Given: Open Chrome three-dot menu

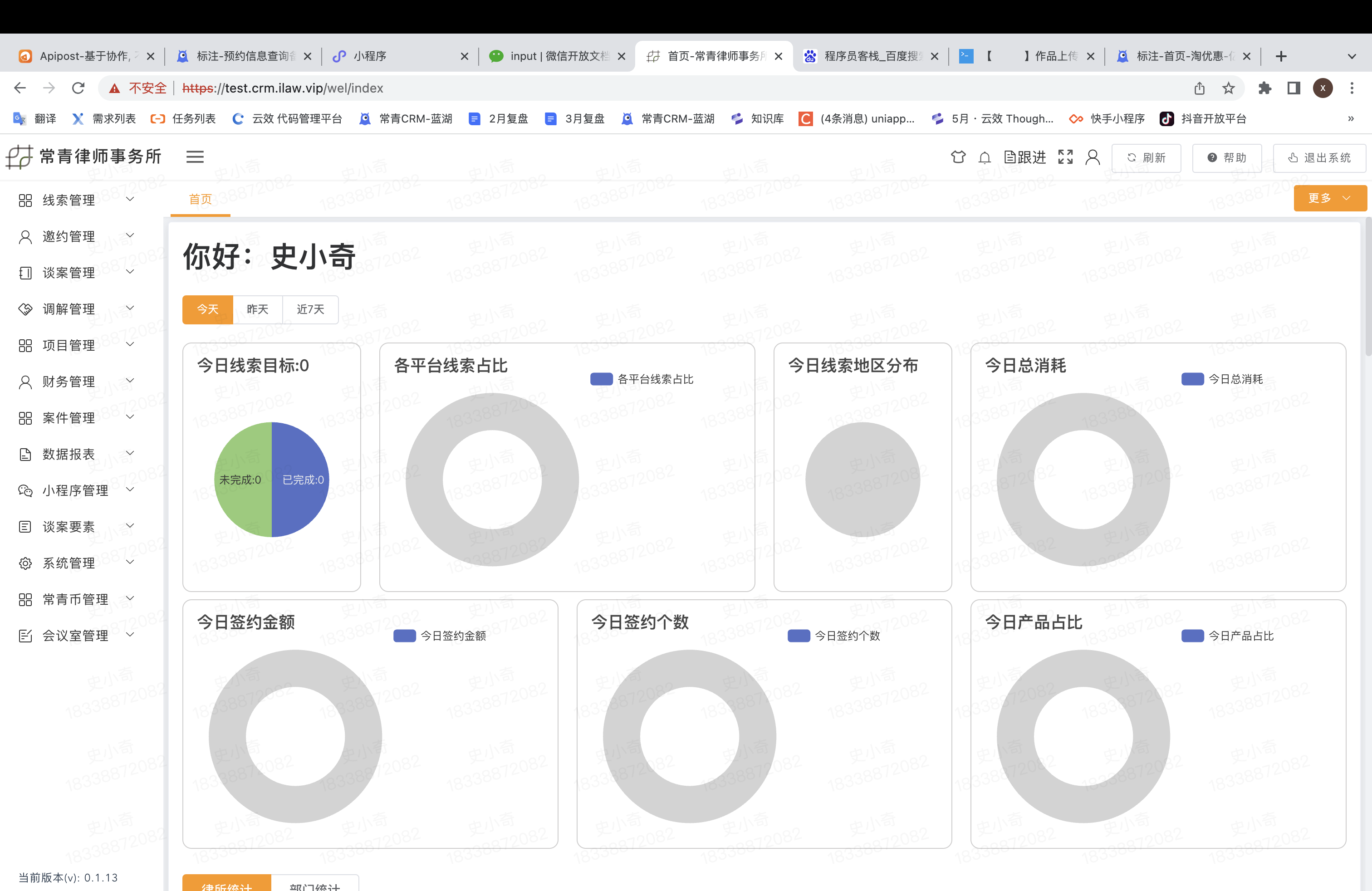Looking at the screenshot, I should tap(1352, 88).
